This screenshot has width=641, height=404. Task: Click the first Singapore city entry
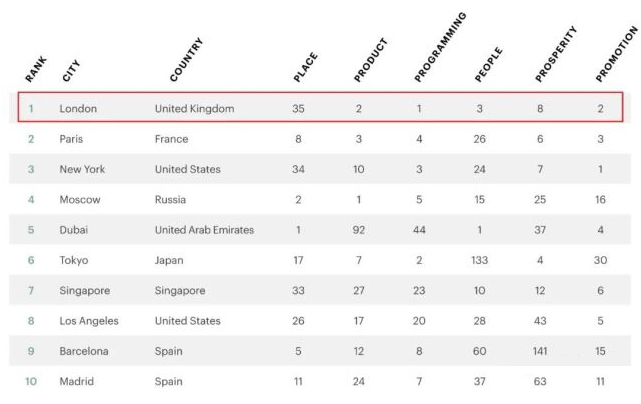[x=85, y=291]
